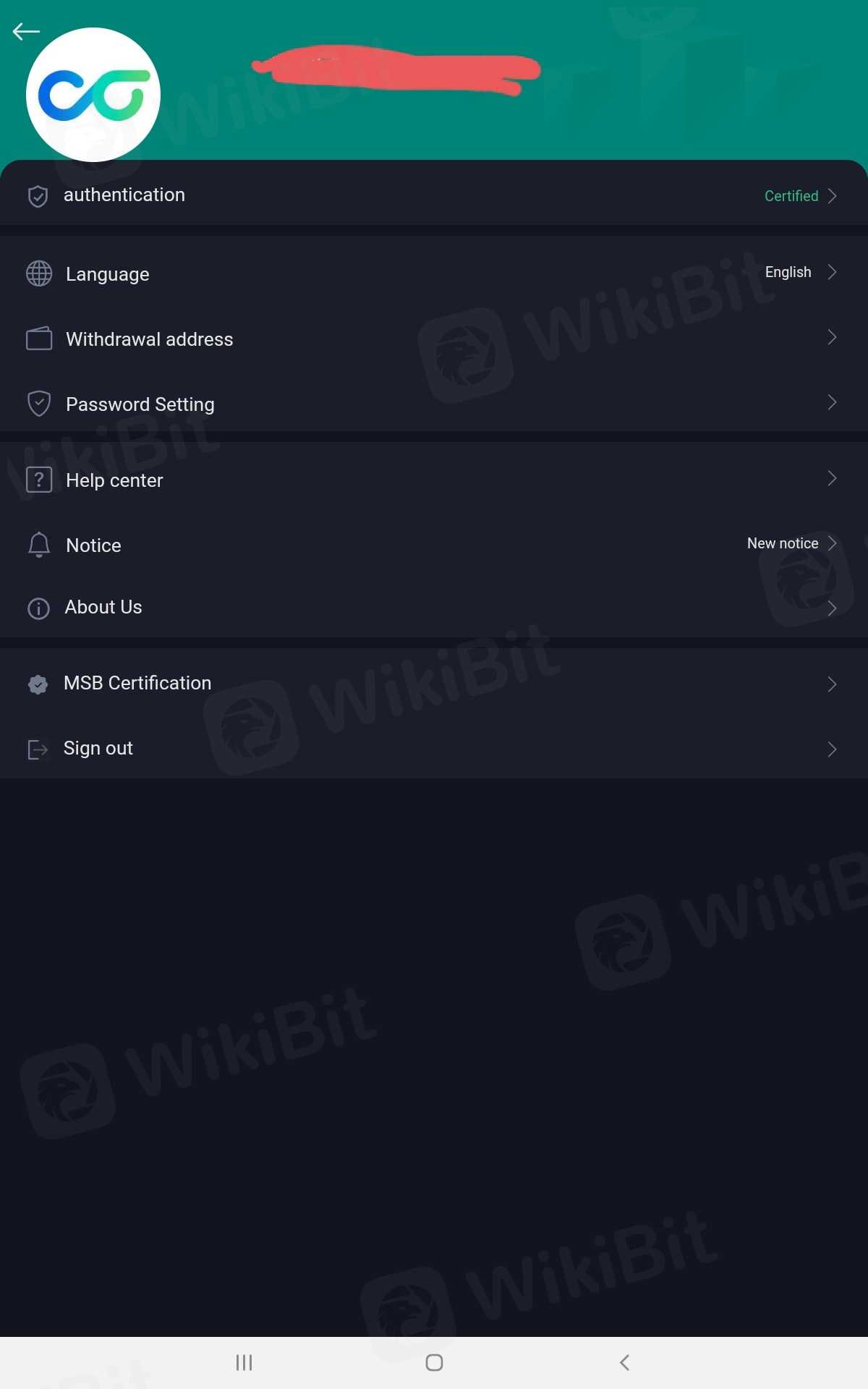This screenshot has height=1389, width=868.
Task: Click the Language globe icon
Action: 39,273
